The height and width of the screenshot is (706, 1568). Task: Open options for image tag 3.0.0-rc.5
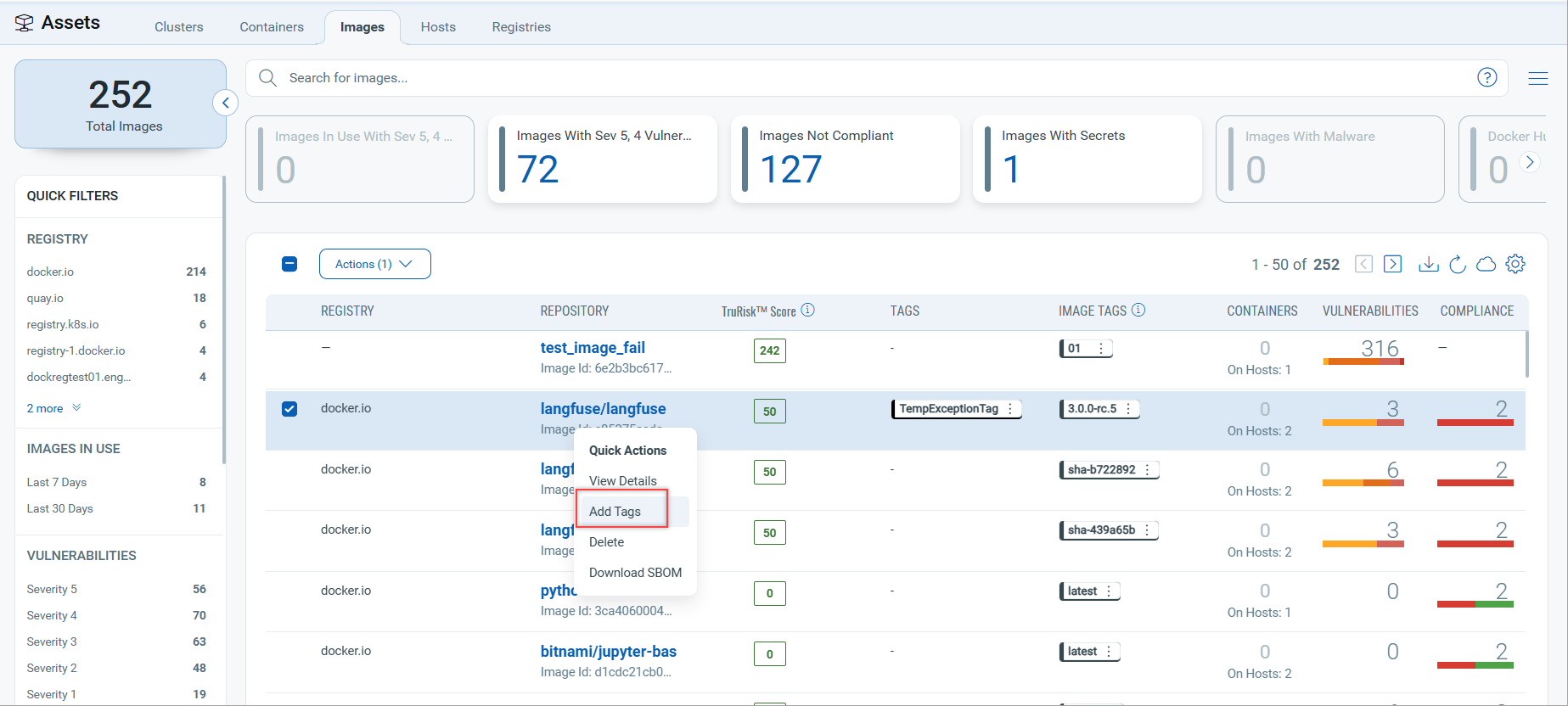[x=1128, y=409]
